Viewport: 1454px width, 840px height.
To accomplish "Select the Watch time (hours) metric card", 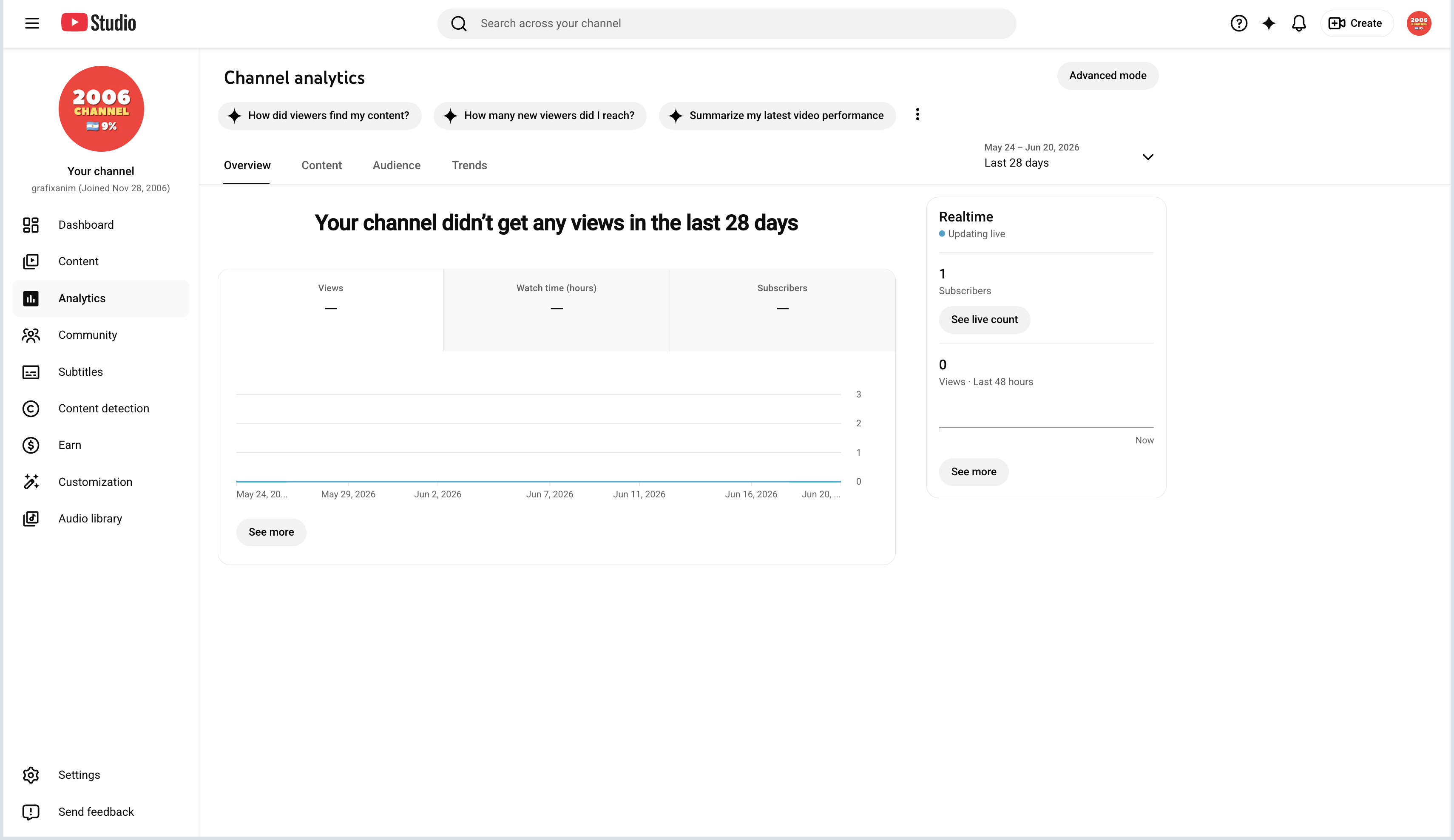I will coord(556,310).
